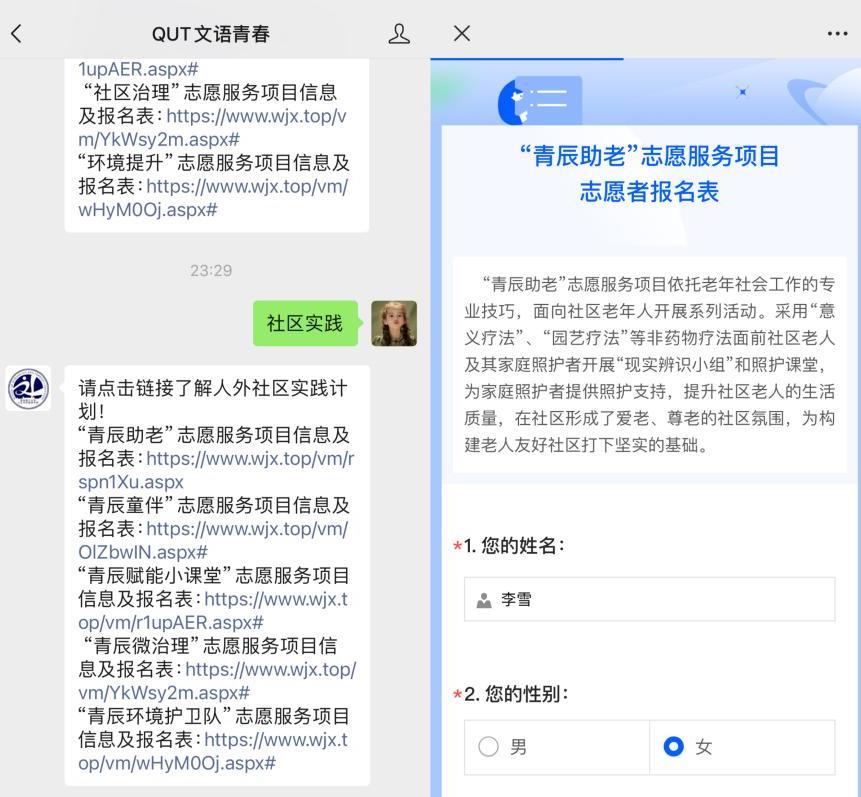Tap the QUT official account avatar
The height and width of the screenshot is (797, 861).
click(x=28, y=388)
